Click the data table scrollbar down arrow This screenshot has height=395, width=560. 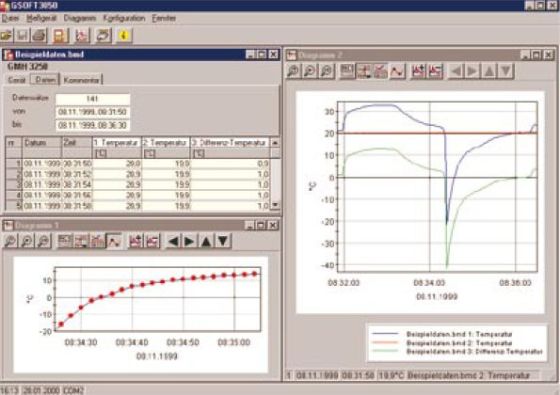coord(275,205)
